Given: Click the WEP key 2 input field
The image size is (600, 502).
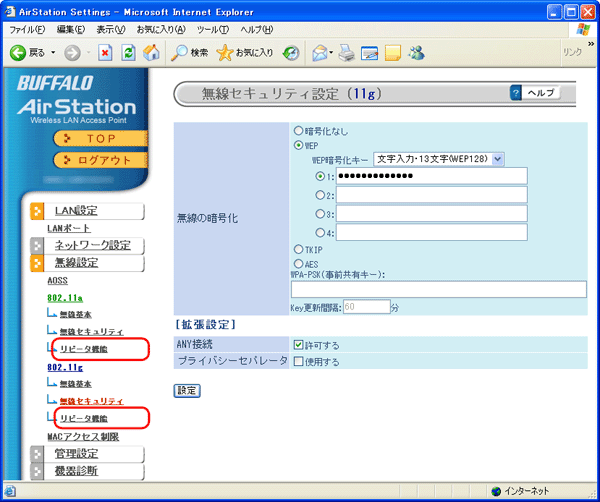Looking at the screenshot, I should coord(431,195).
